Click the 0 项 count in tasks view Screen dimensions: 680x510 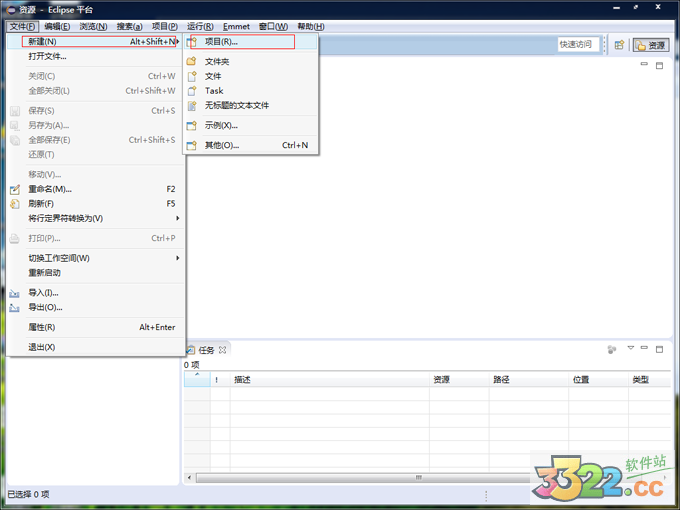pyautogui.click(x=191, y=365)
